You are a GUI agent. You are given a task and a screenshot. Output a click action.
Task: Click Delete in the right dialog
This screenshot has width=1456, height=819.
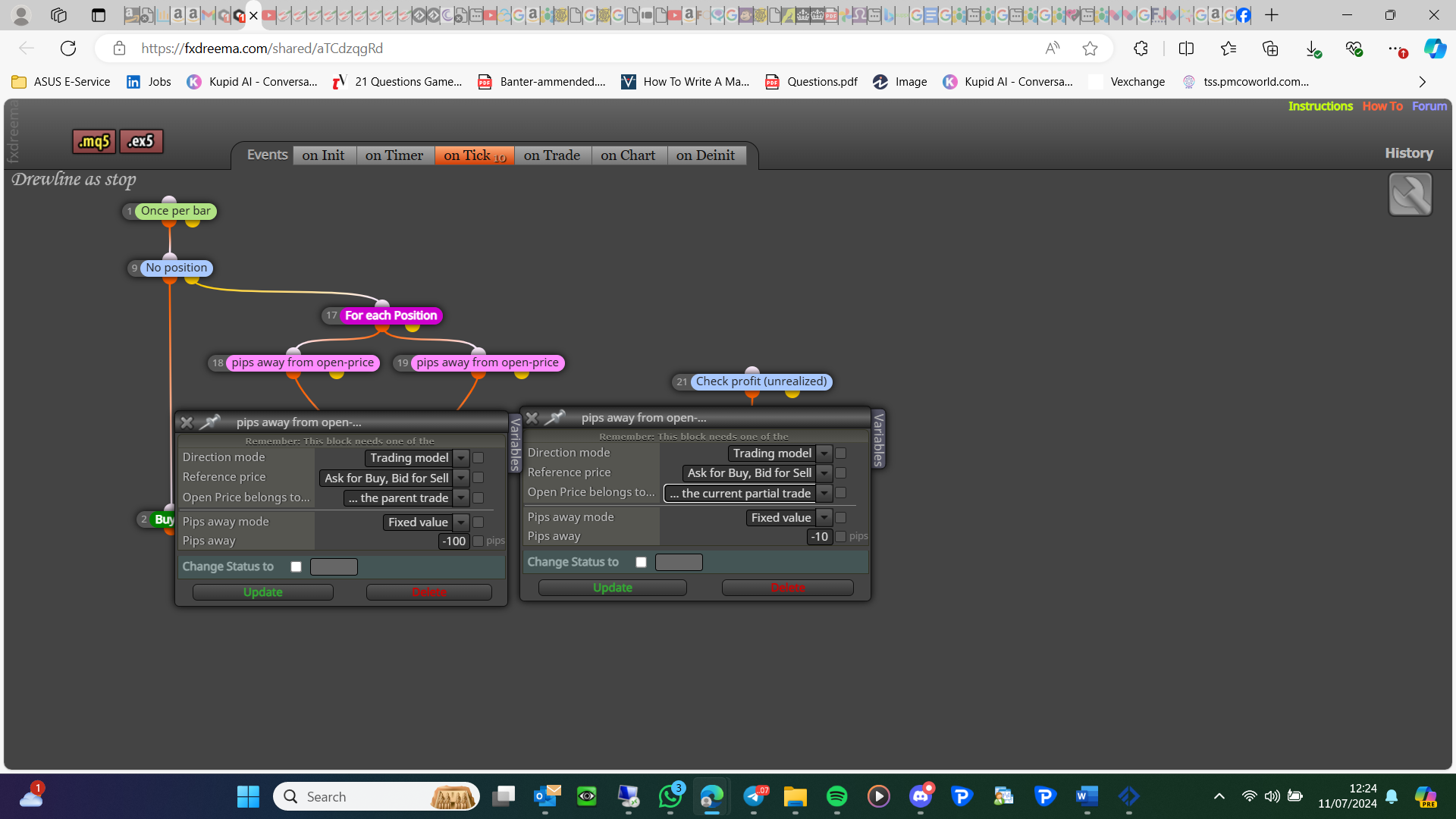(x=788, y=588)
